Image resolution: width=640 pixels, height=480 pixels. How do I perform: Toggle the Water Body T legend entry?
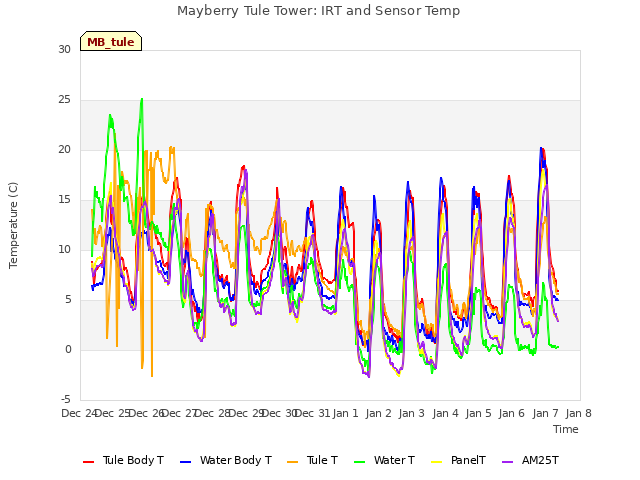[x=226, y=460]
